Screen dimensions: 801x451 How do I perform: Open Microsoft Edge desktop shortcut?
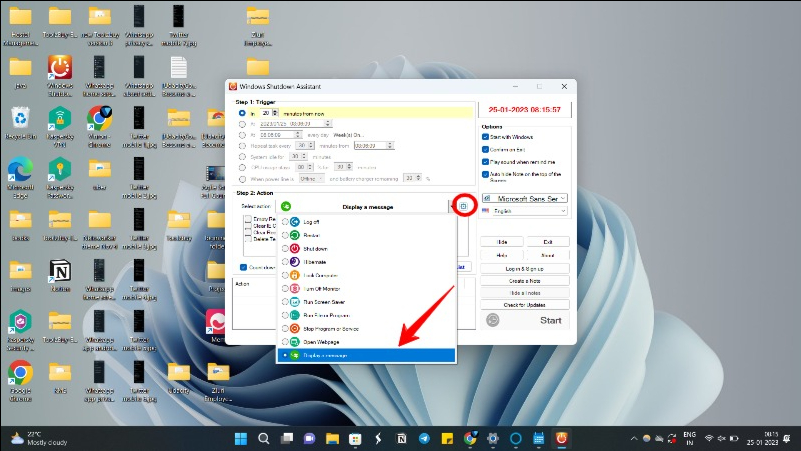point(20,178)
